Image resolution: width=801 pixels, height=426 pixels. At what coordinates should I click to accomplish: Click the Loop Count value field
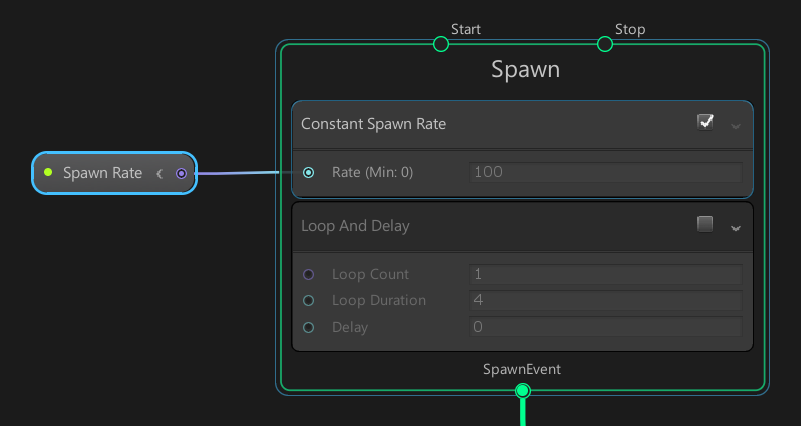click(605, 274)
